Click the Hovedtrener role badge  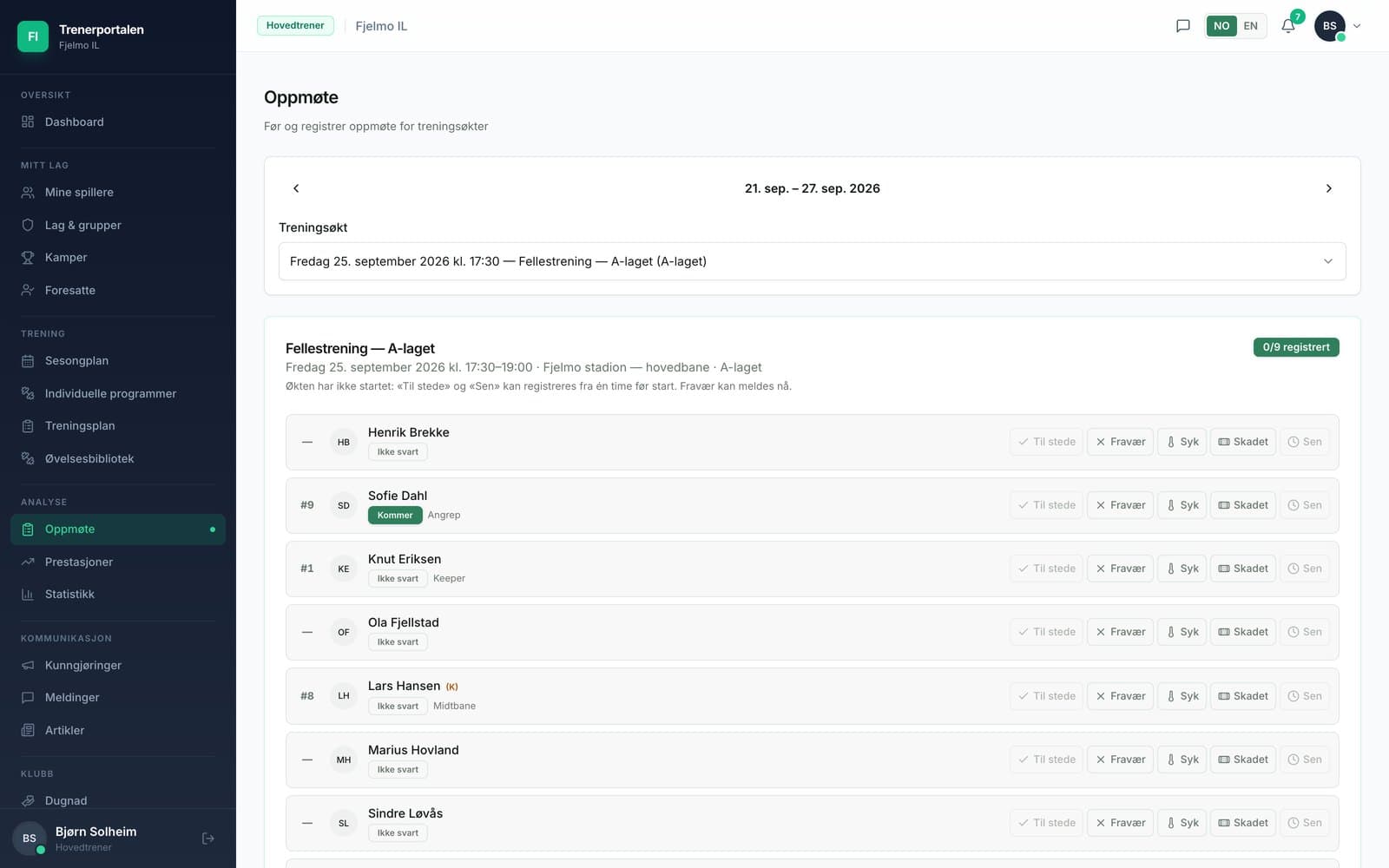tap(295, 25)
